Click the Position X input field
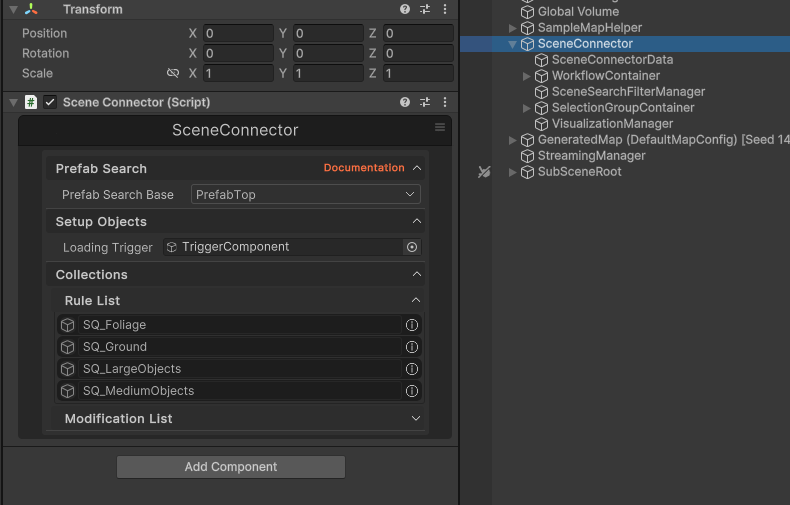The width and height of the screenshot is (790, 505). coord(238,33)
